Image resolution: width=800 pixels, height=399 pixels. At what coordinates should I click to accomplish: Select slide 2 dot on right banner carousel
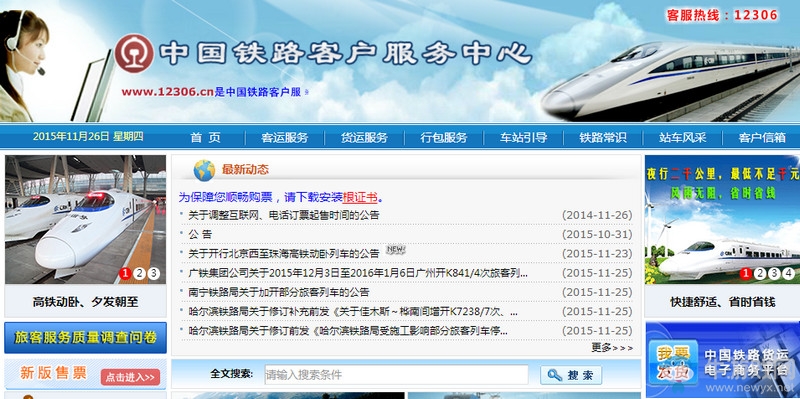coord(760,274)
